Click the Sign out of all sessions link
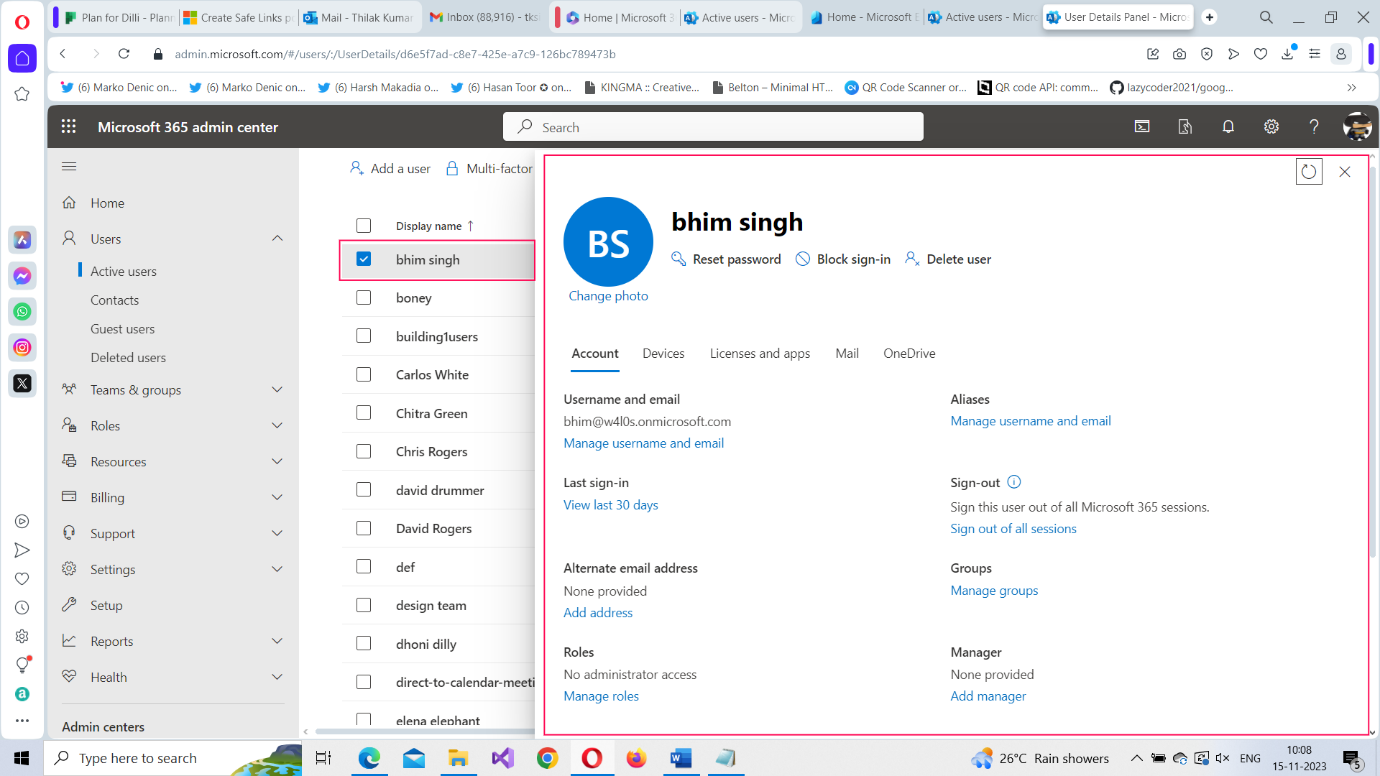This screenshot has height=776, width=1380. click(1013, 528)
